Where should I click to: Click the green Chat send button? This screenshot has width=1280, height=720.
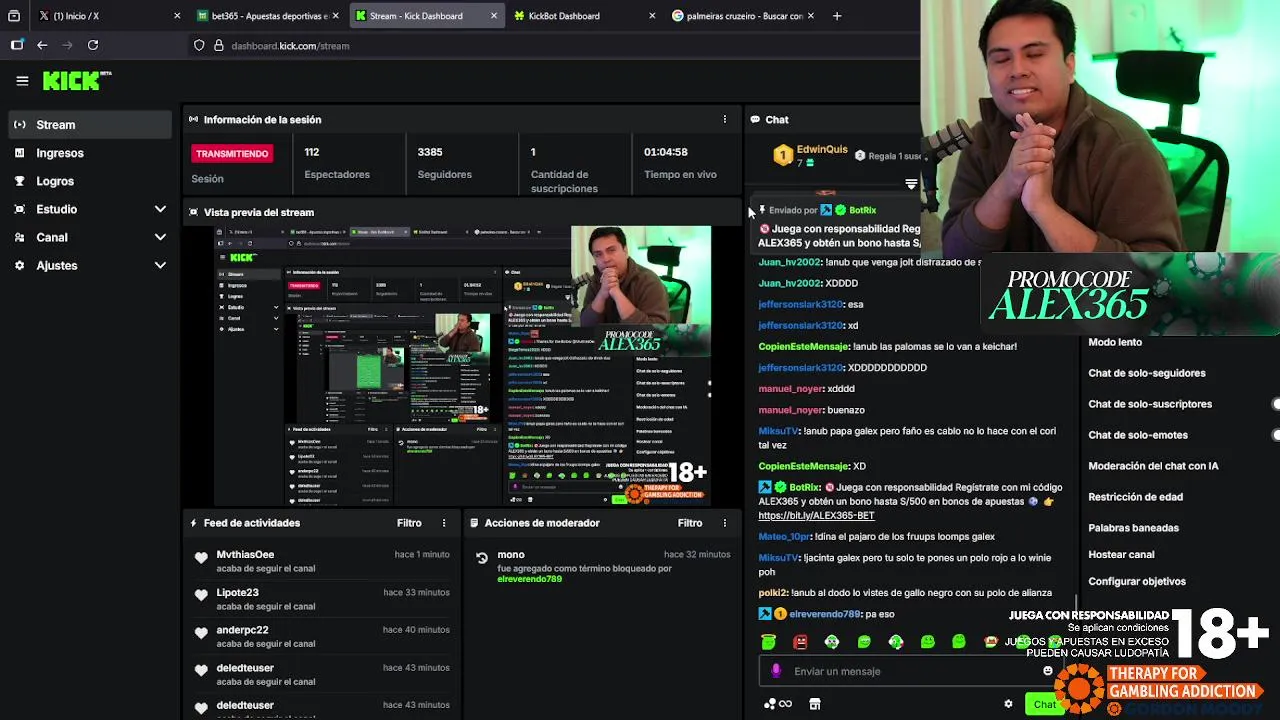coord(1045,704)
